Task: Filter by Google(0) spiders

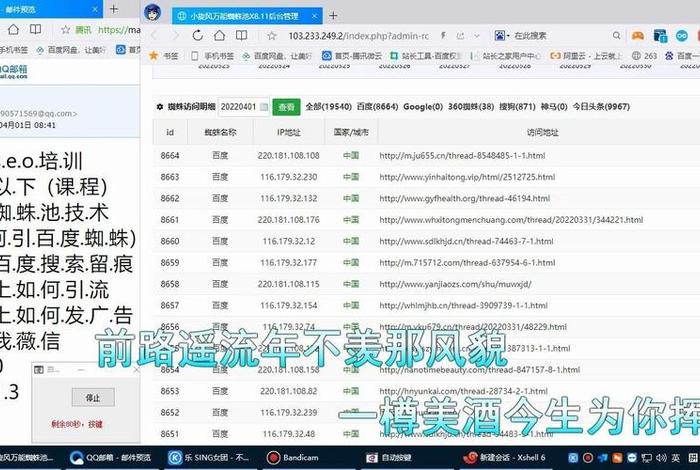Action: (423, 107)
